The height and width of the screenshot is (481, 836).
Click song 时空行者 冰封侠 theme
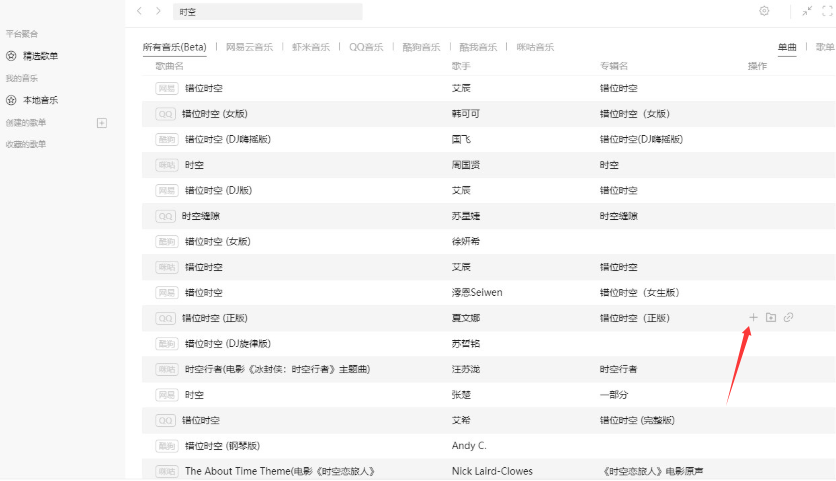(277, 369)
